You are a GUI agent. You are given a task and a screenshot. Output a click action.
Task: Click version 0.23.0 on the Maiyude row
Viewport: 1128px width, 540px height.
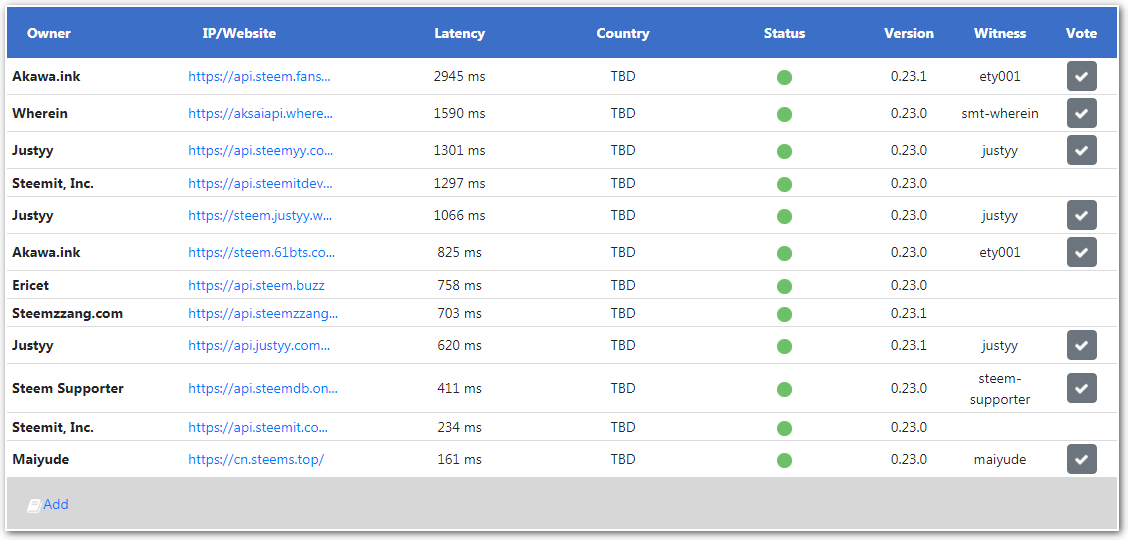[909, 459]
